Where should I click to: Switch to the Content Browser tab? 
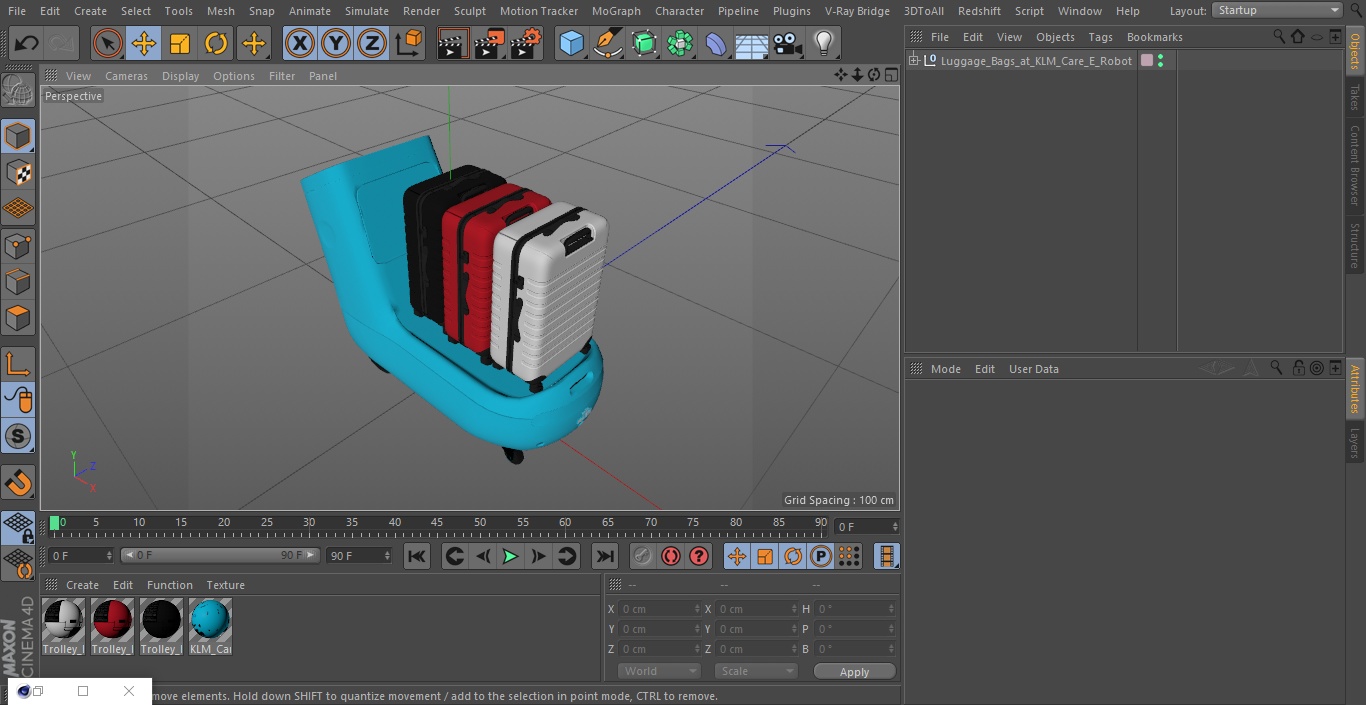(x=1355, y=164)
